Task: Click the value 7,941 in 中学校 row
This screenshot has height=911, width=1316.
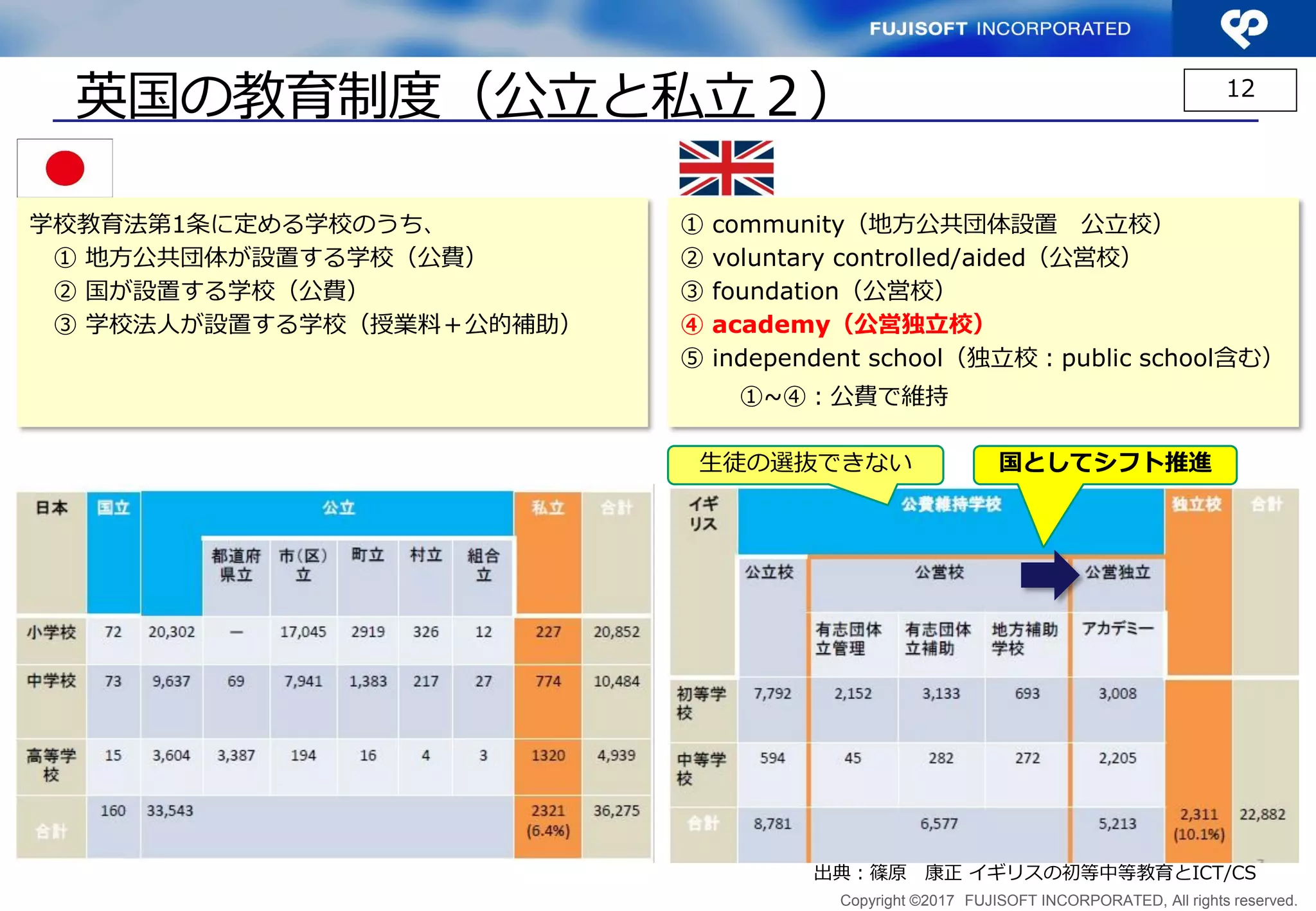Action: [303, 681]
